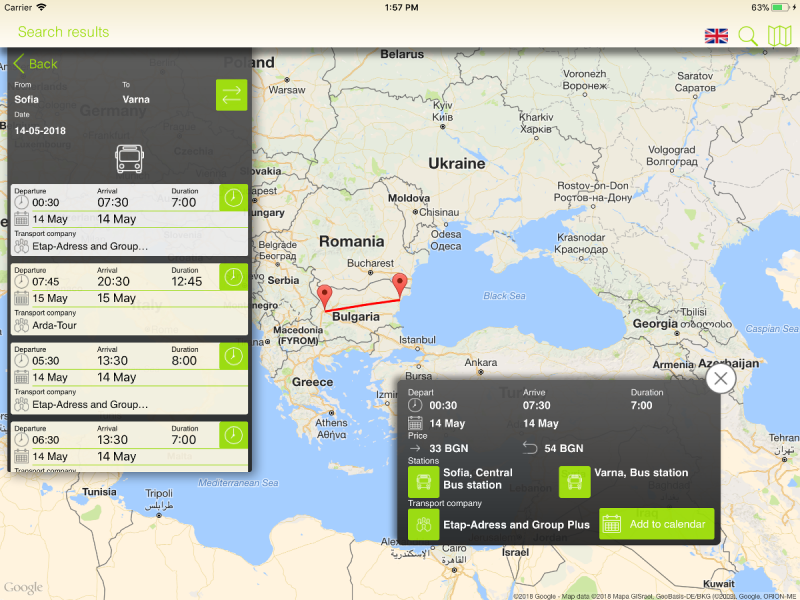
Task: Close the trip details popup
Action: click(x=720, y=379)
